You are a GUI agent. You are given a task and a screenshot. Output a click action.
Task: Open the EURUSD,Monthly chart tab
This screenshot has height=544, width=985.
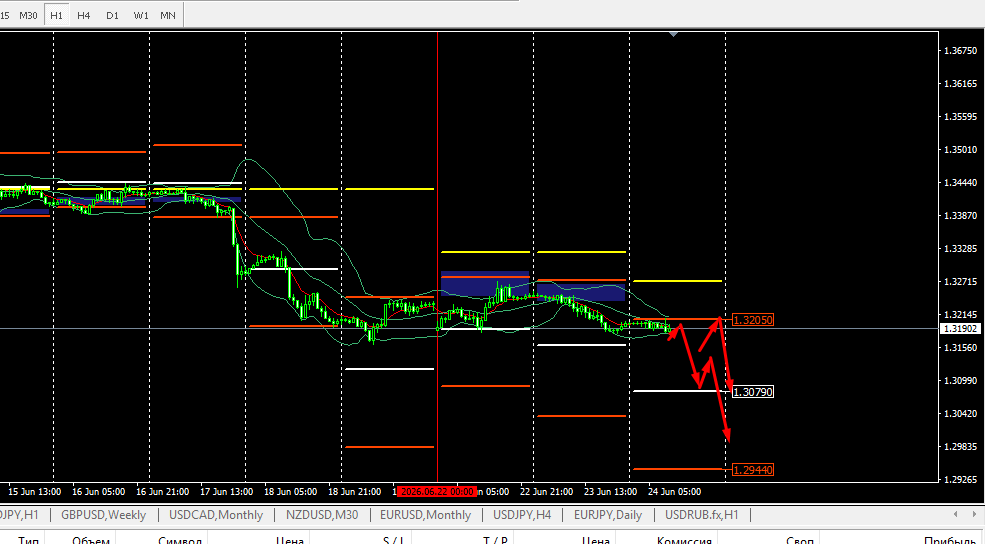425,515
